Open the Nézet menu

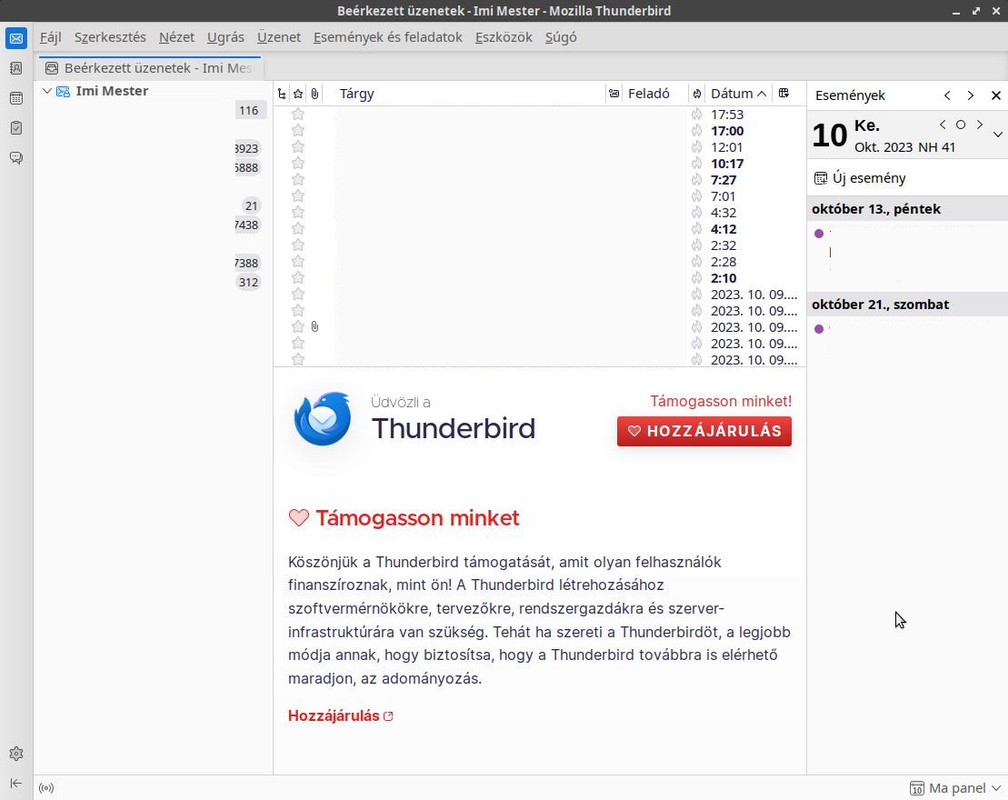[177, 37]
